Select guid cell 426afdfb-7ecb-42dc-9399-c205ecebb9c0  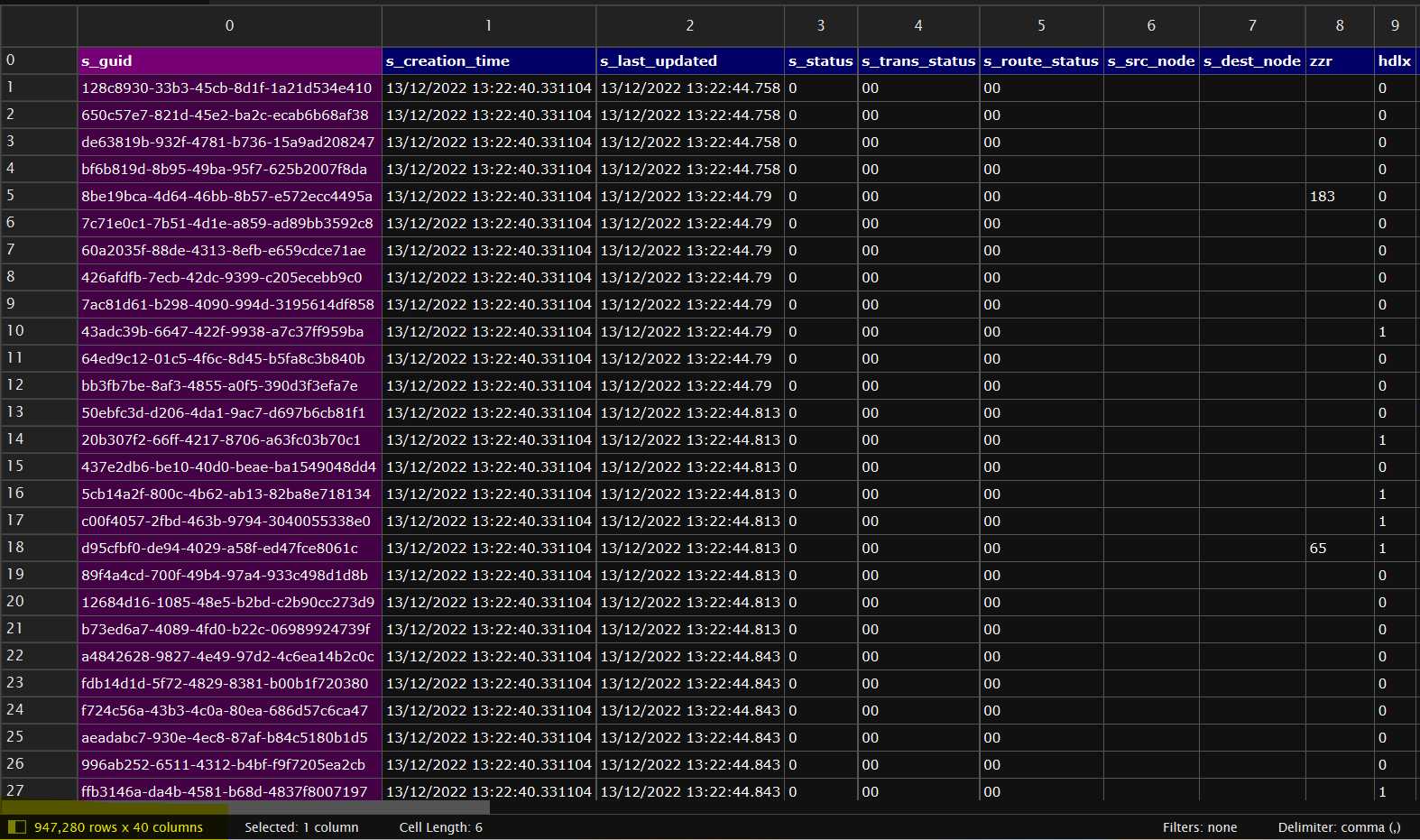pos(229,277)
